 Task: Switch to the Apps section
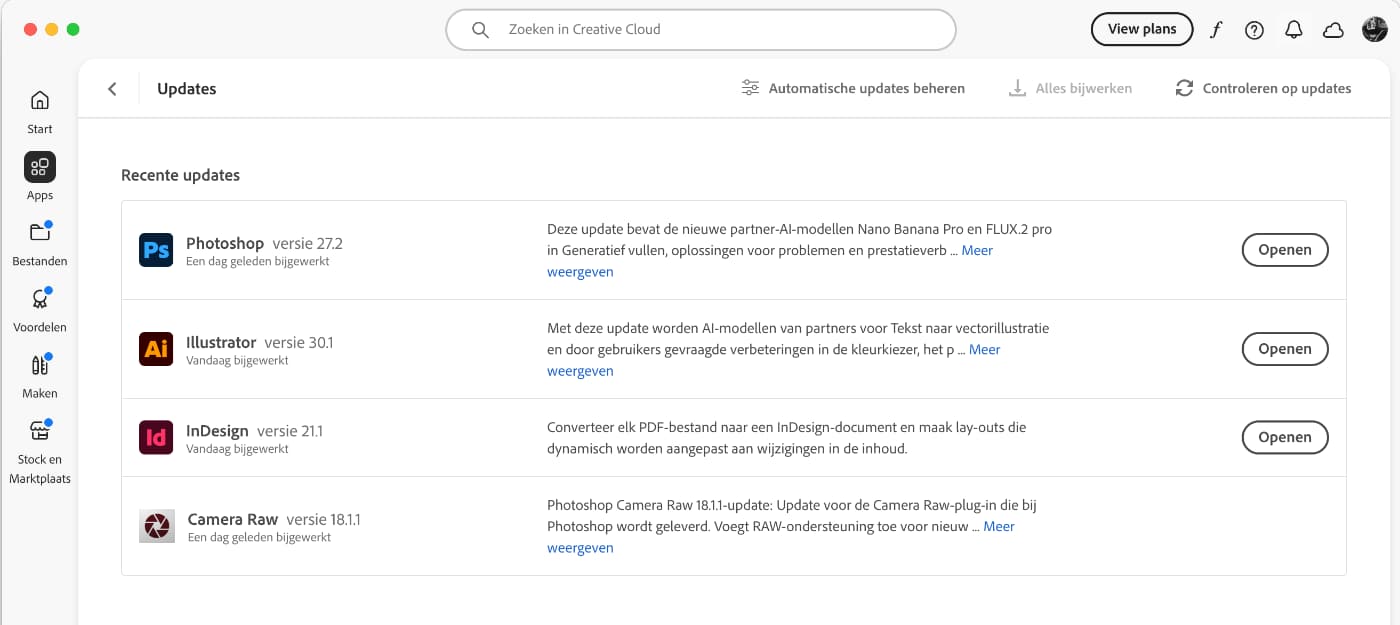pos(39,176)
